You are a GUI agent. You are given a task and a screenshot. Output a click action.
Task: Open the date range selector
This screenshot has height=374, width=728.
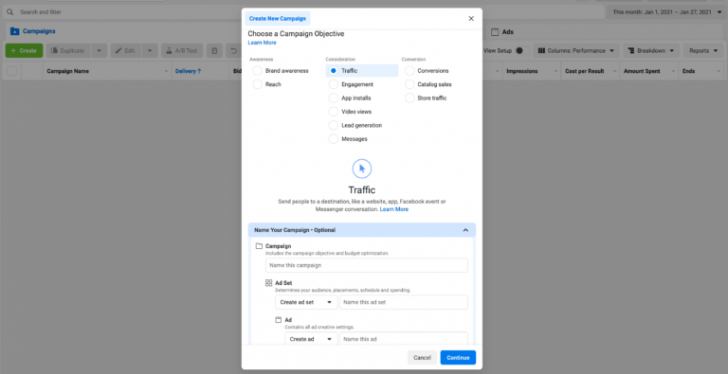click(x=667, y=12)
